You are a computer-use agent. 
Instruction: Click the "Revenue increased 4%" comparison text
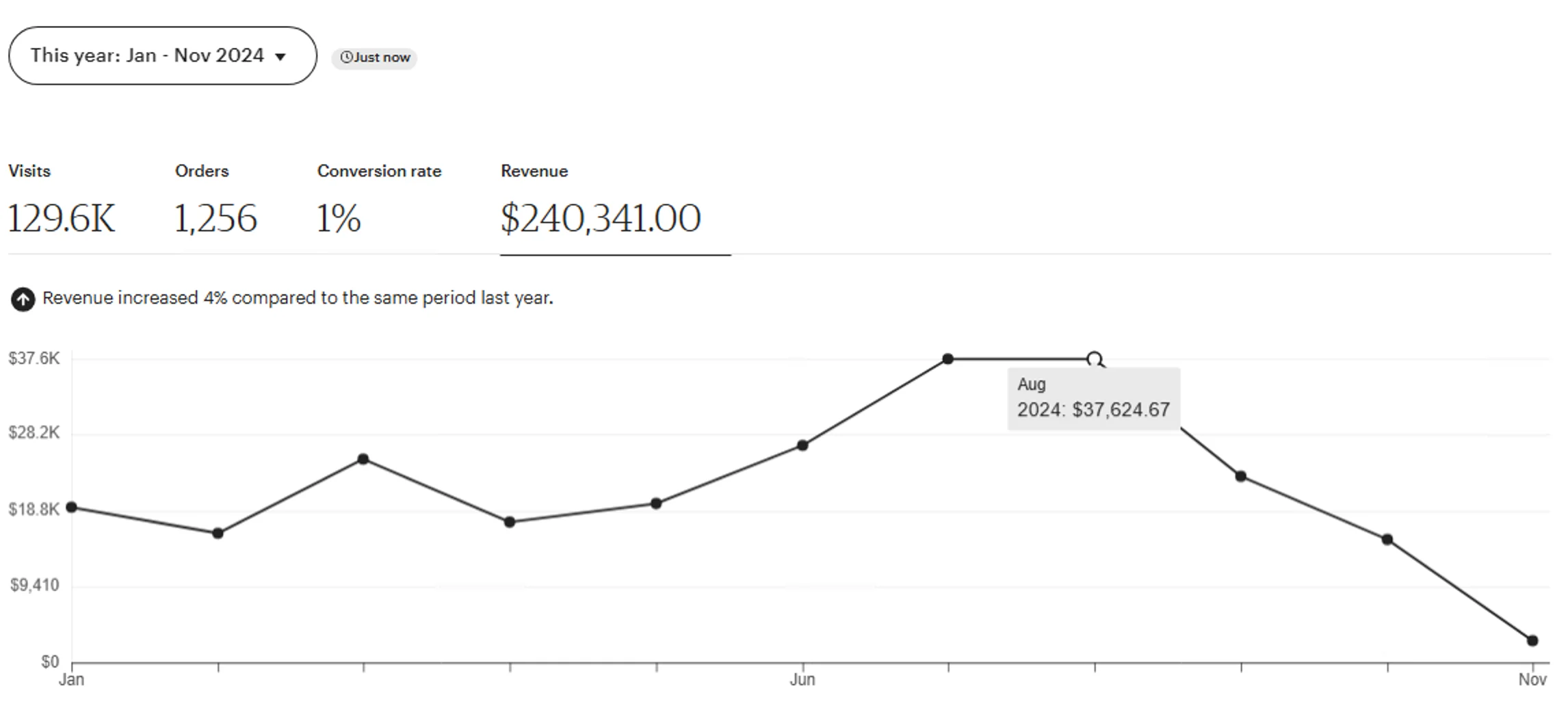(298, 298)
